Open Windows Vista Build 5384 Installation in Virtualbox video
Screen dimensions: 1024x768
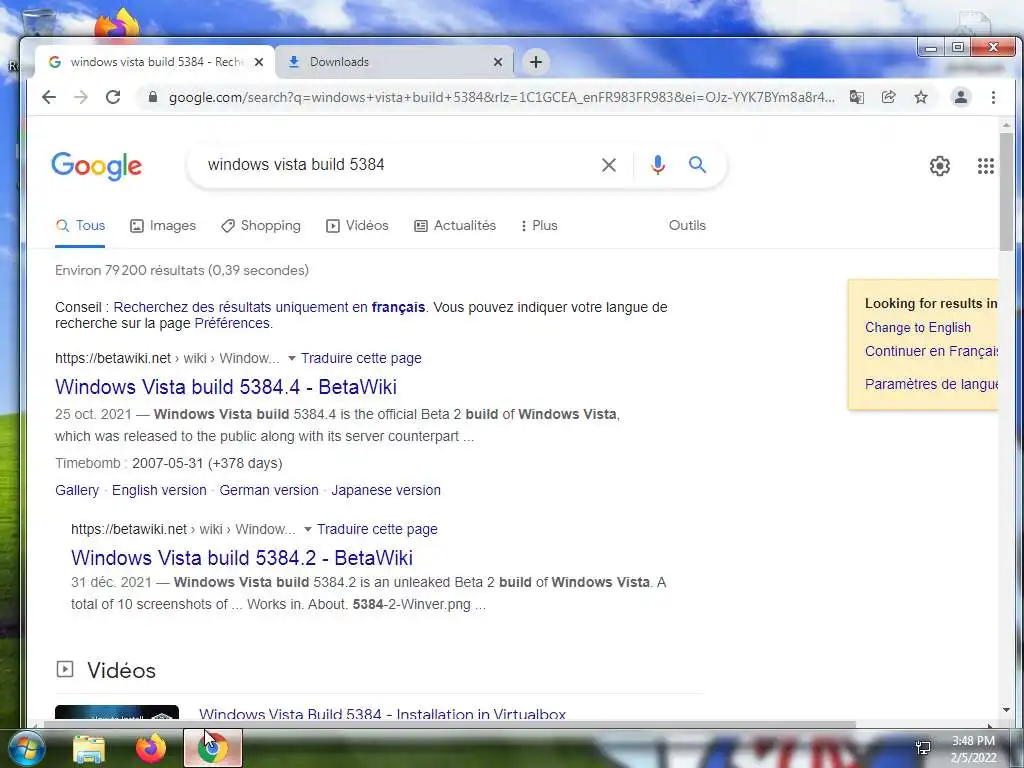pyautogui.click(x=383, y=714)
